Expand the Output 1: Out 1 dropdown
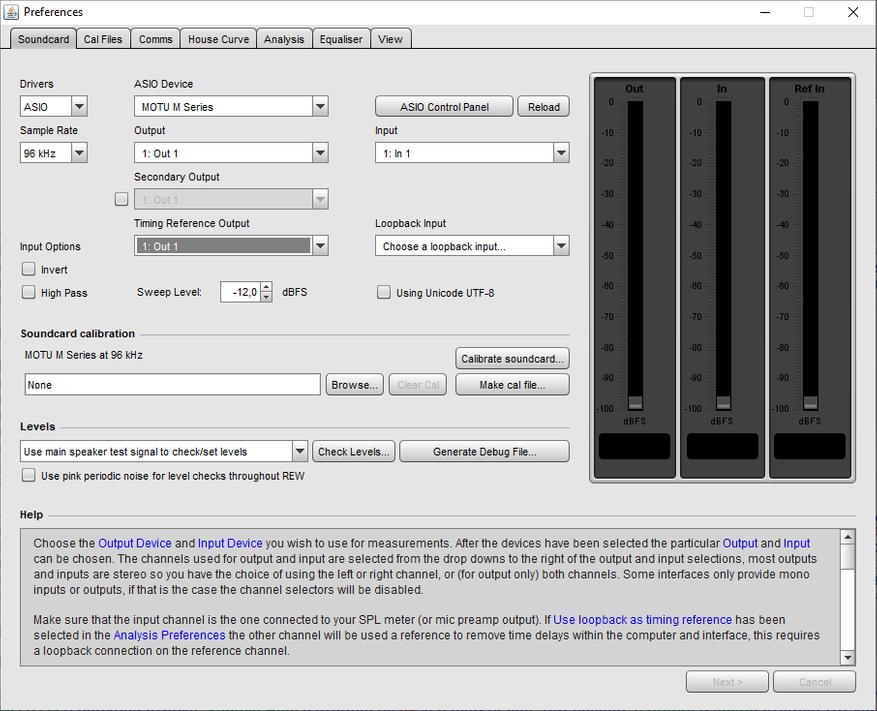 coord(231,153)
